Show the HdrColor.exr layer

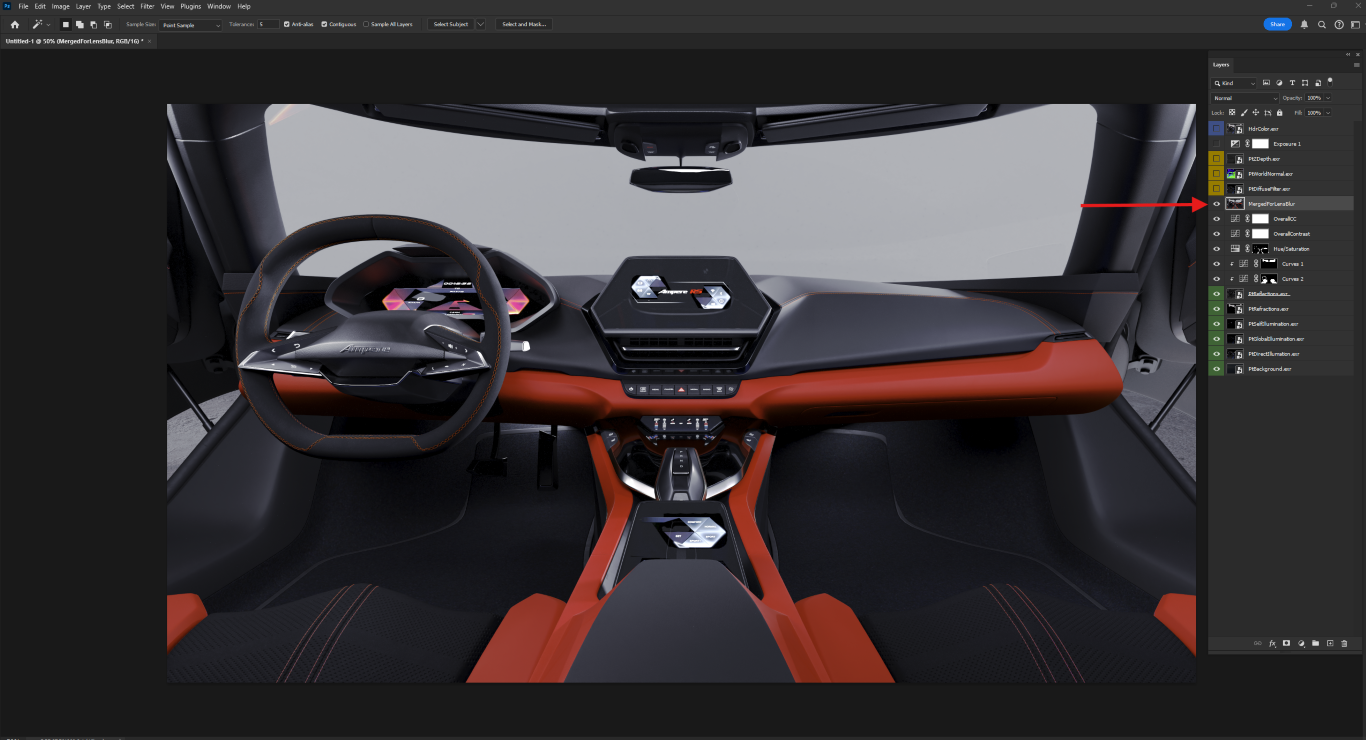[1216, 129]
